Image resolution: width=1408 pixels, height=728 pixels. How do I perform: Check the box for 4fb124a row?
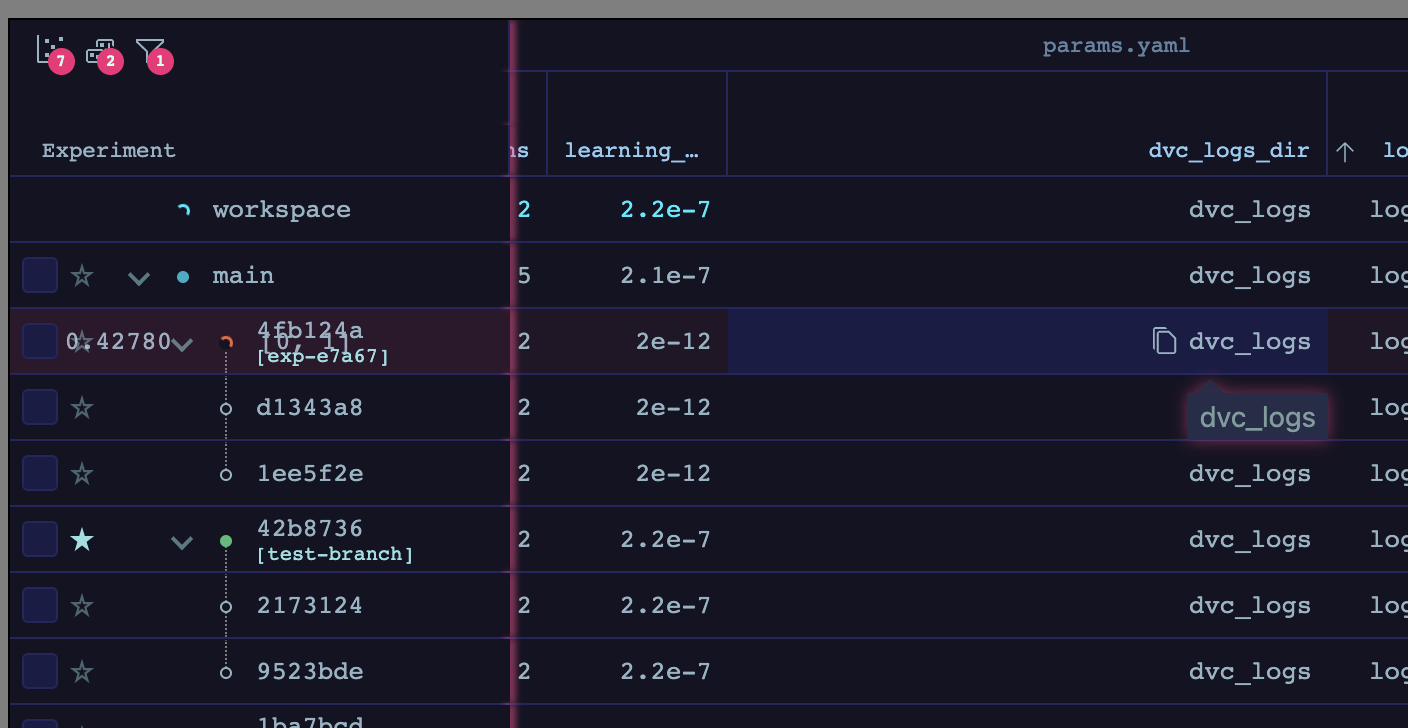[x=40, y=341]
